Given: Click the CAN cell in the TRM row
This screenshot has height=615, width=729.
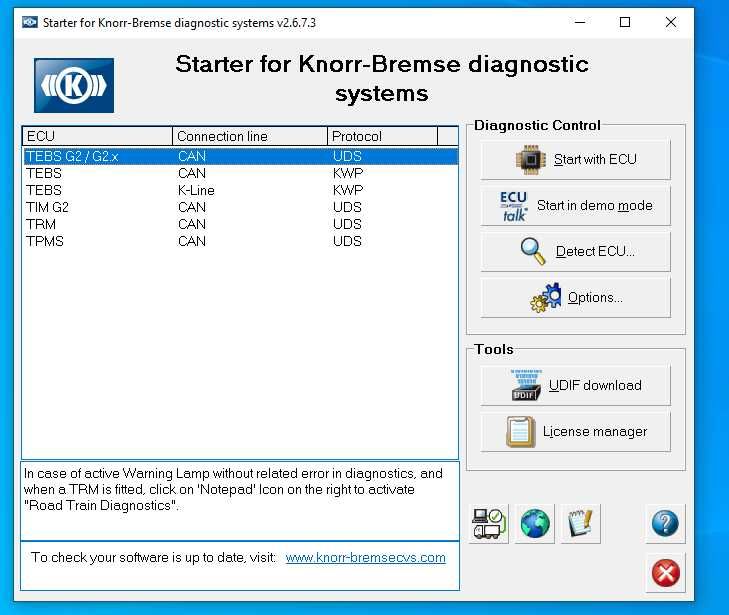Looking at the screenshot, I should [x=192, y=224].
